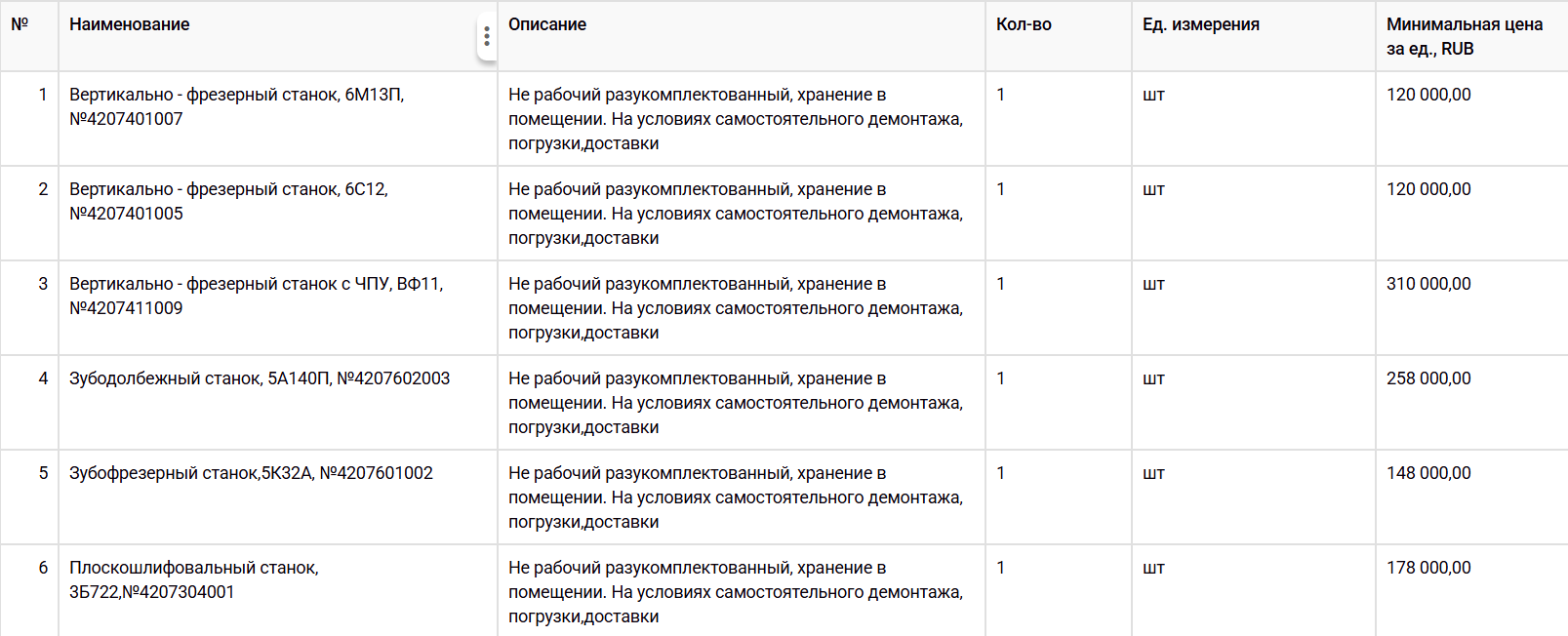Screen dimensions: 1568x636
Task: Click the Наименование column header text
Action: coord(130,24)
